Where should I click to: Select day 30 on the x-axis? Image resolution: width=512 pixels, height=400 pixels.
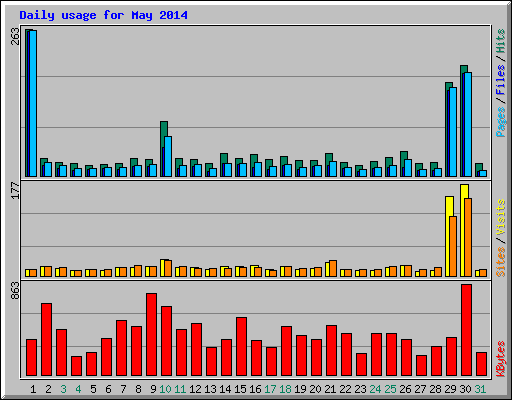(x=465, y=389)
